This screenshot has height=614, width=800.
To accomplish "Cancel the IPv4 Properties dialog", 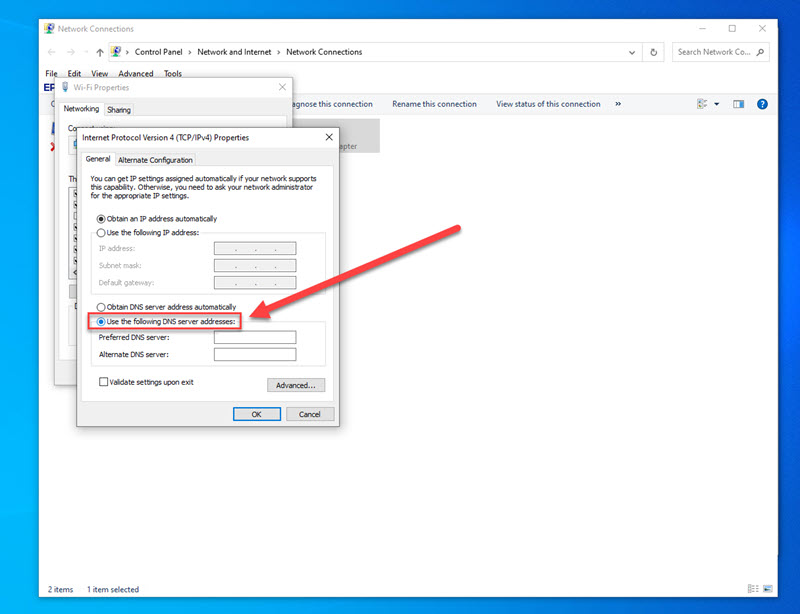I will coord(310,414).
